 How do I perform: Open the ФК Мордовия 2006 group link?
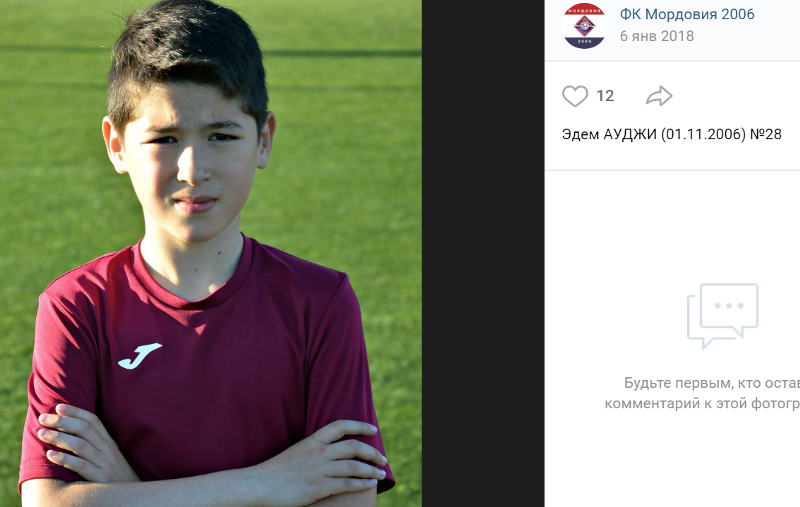pos(687,14)
